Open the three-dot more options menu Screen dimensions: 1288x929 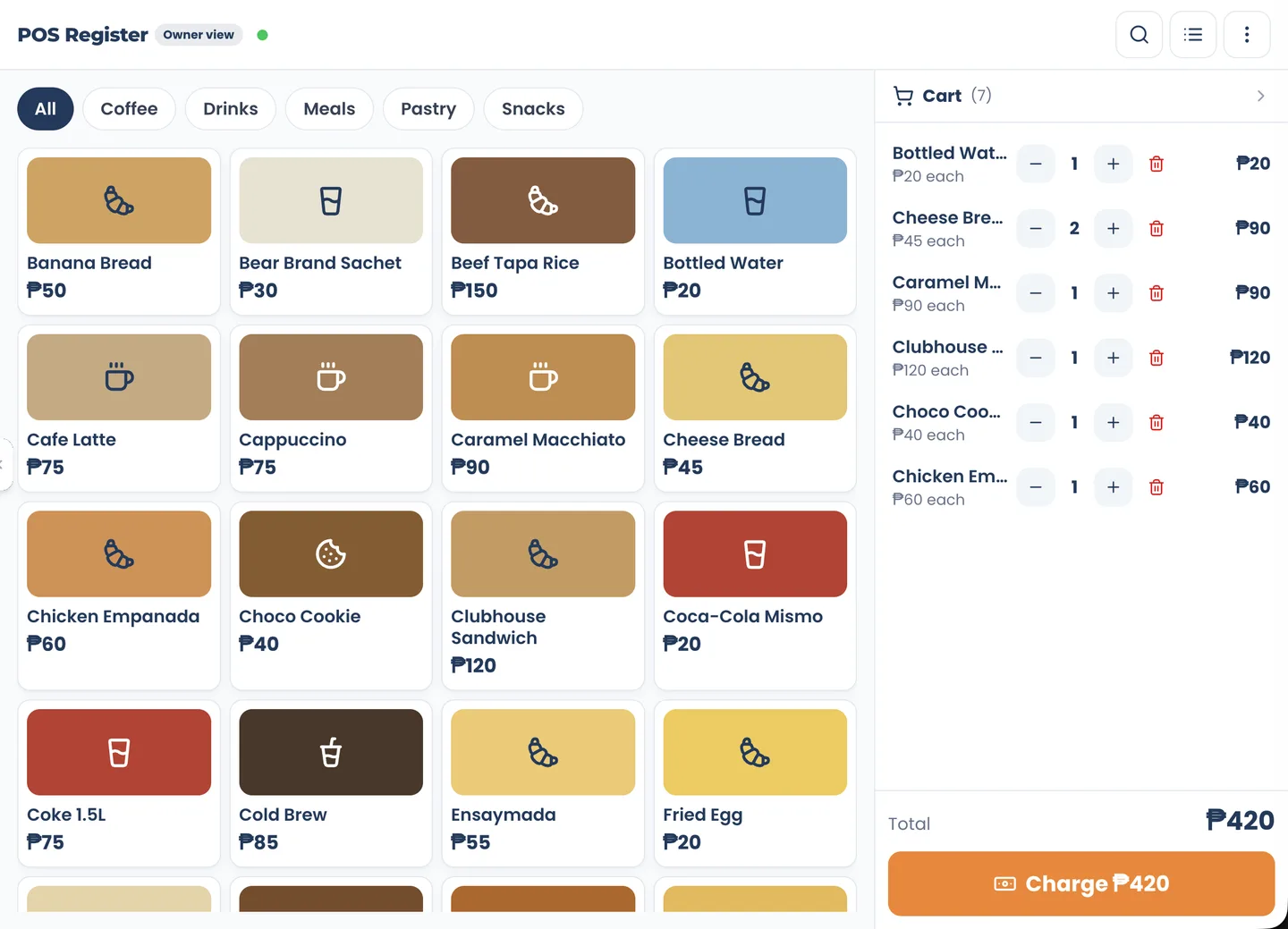point(1246,35)
